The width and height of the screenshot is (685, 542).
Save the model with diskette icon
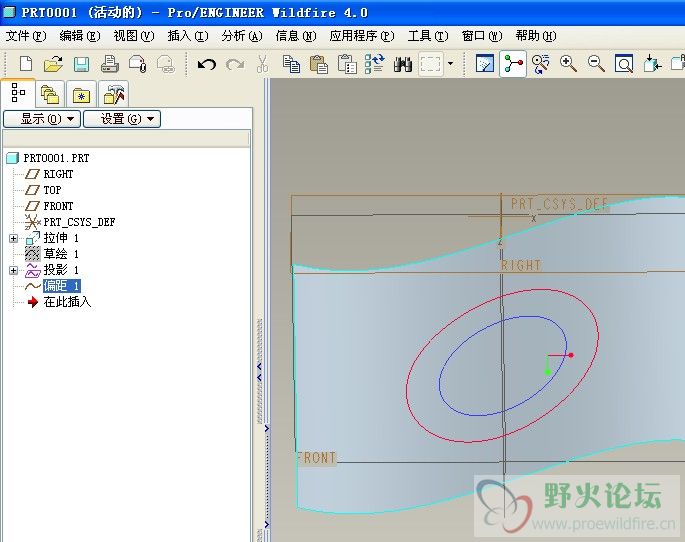coord(81,64)
